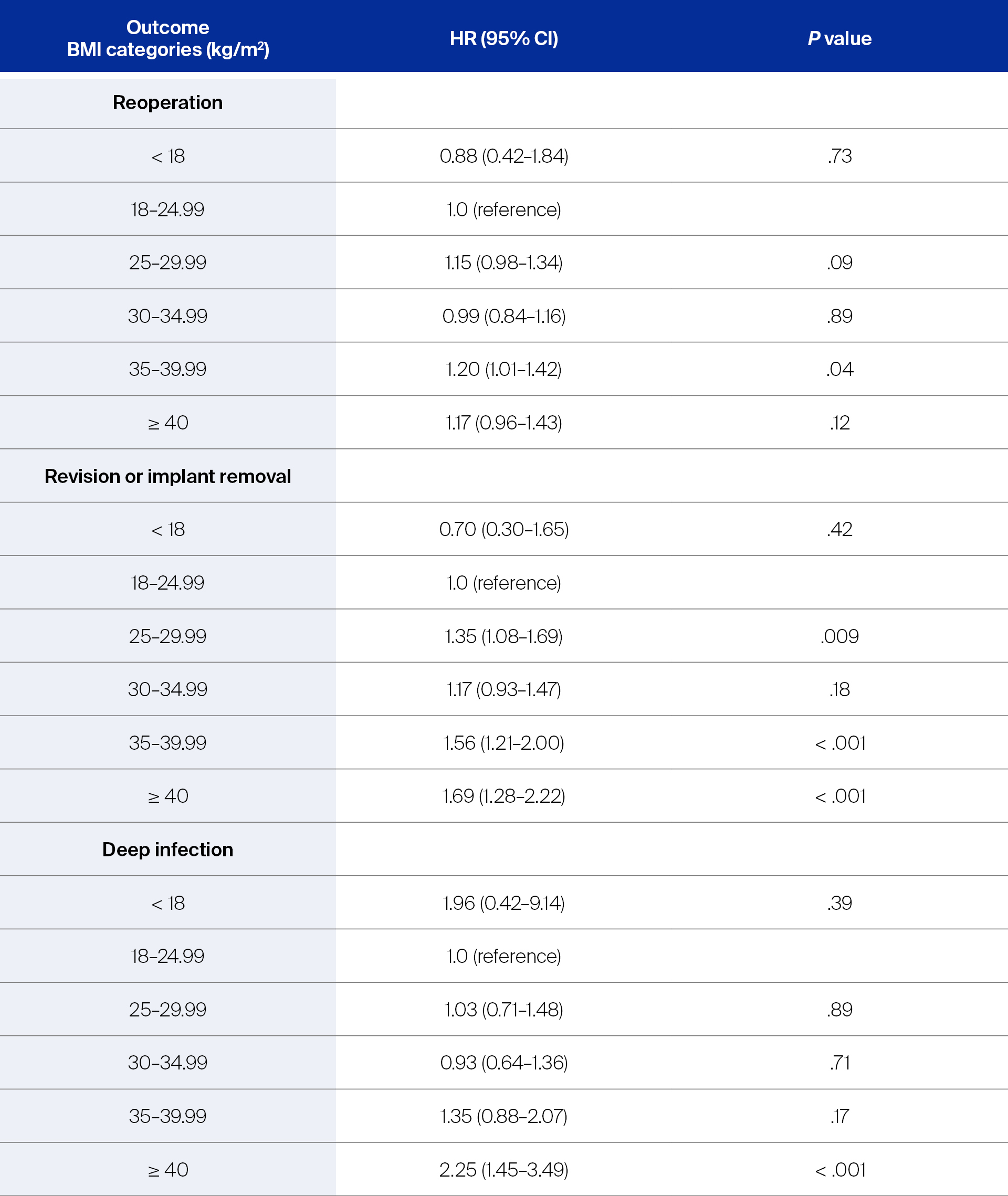Screen dimensions: 1008x1196
Task: Click the "HR (95% CI)" column header
Action: pos(503,38)
